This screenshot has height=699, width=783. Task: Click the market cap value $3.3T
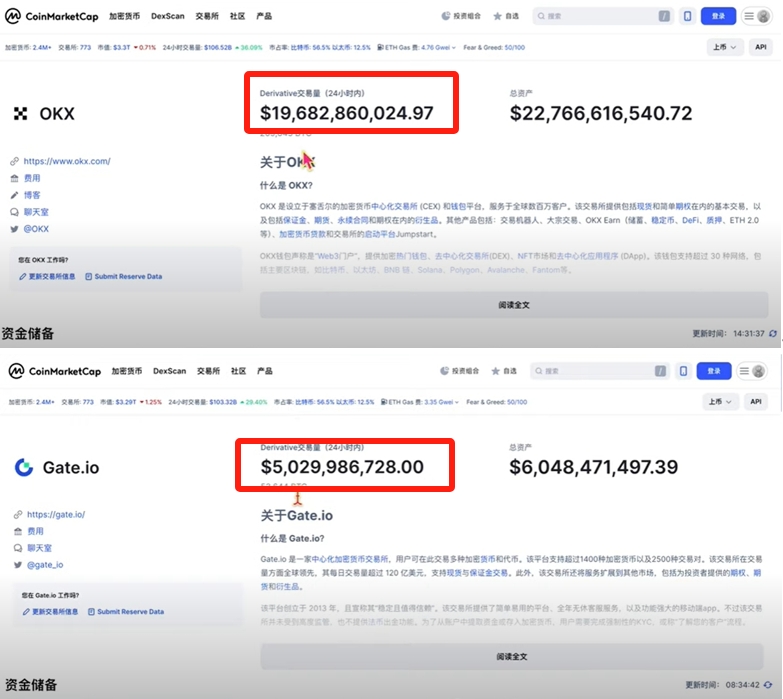121,47
